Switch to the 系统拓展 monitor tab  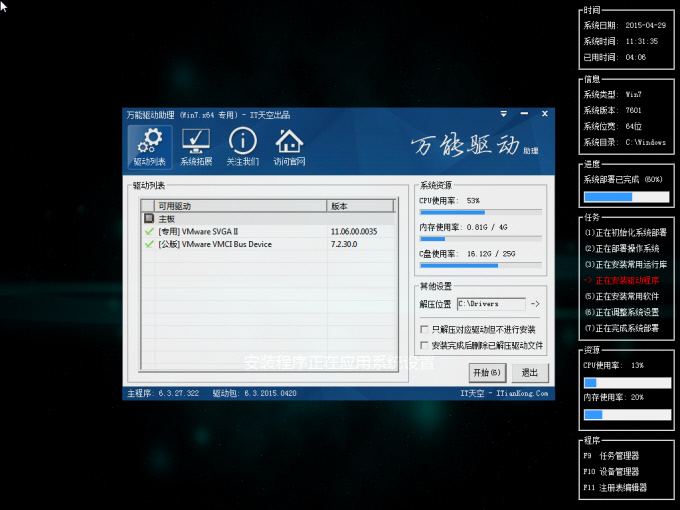[196, 147]
